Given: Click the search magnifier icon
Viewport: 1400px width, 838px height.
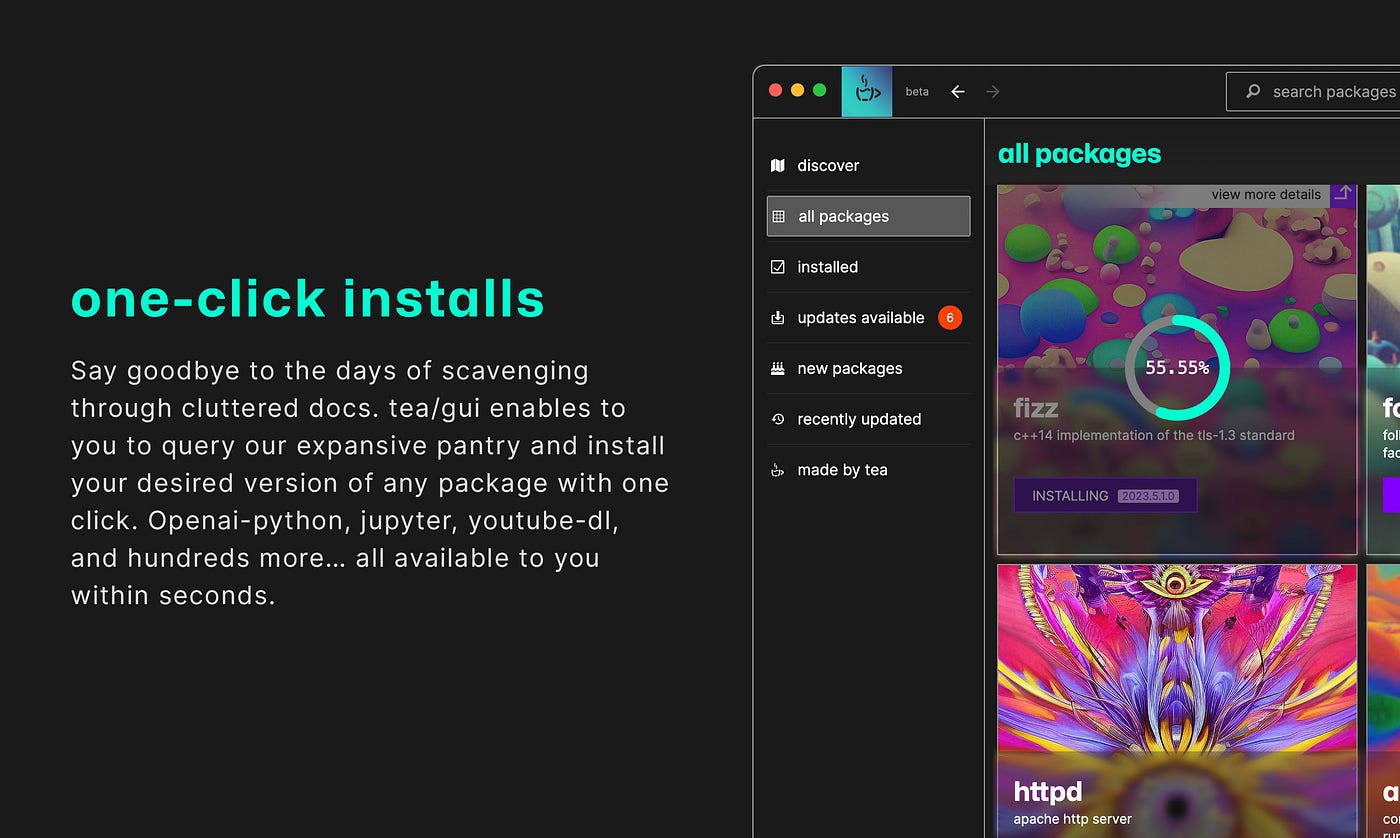Looking at the screenshot, I should (x=1253, y=92).
